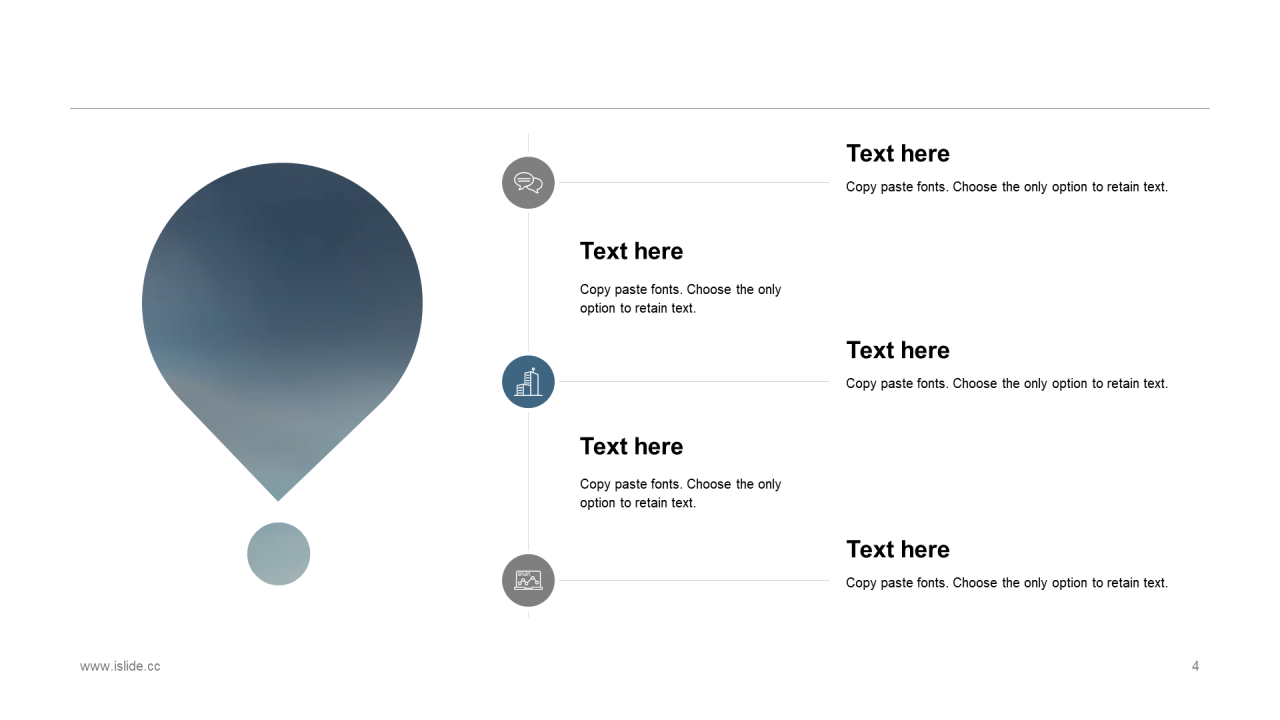Select the middle right 'Text here' heading

(898, 350)
